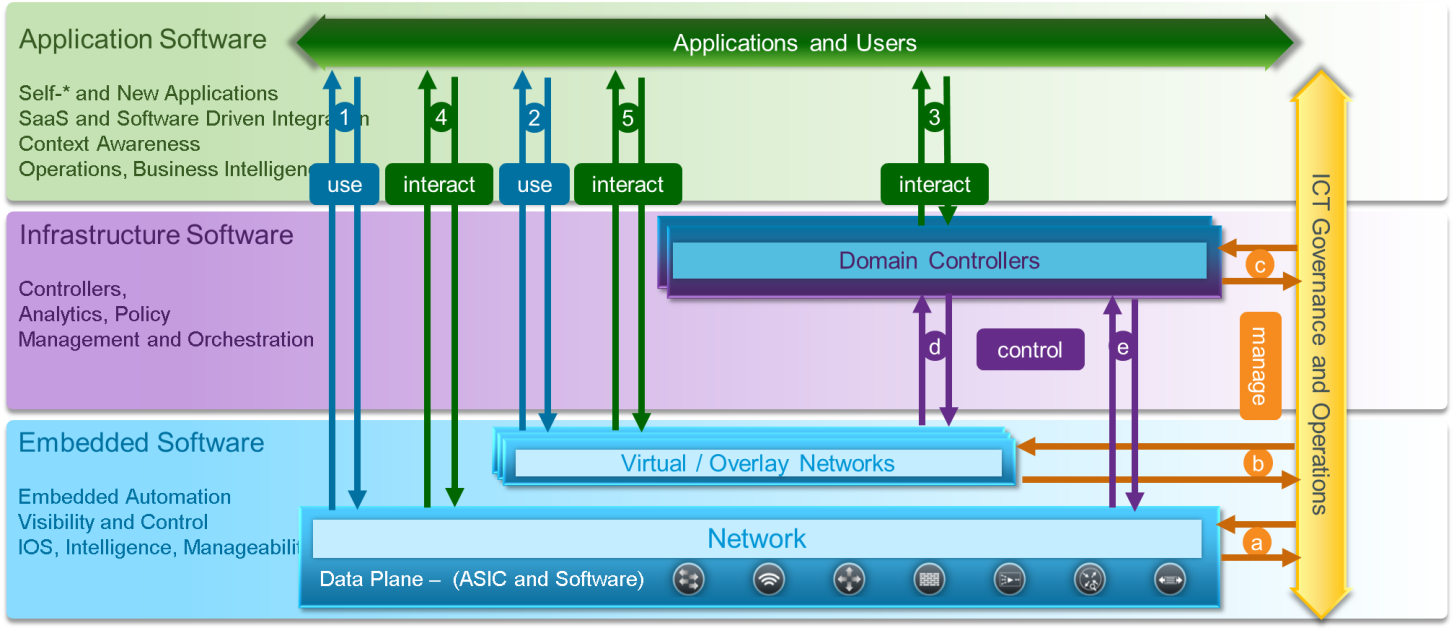
Task: Click the wireless Wi-Fi icon
Action: click(x=768, y=579)
